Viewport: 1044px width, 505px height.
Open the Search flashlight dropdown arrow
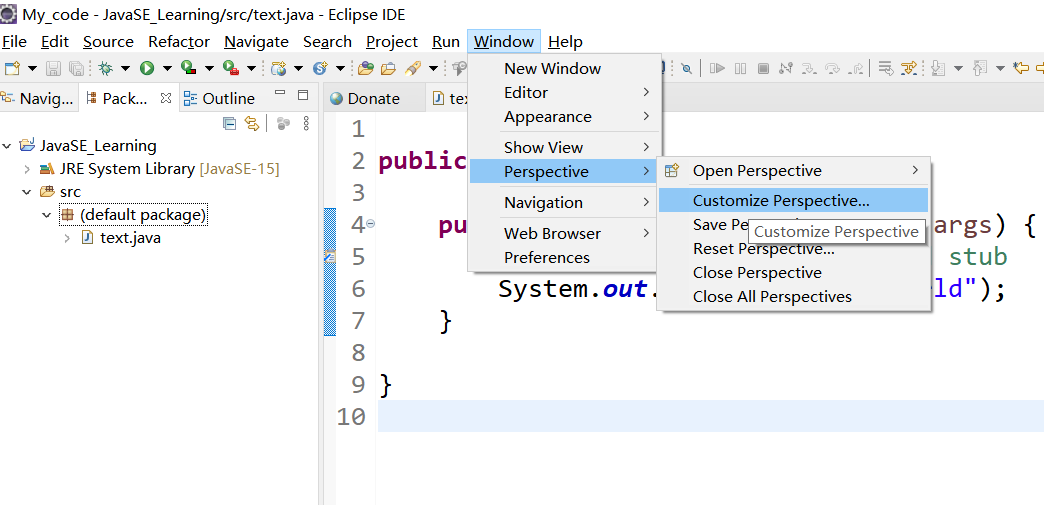tap(433, 68)
